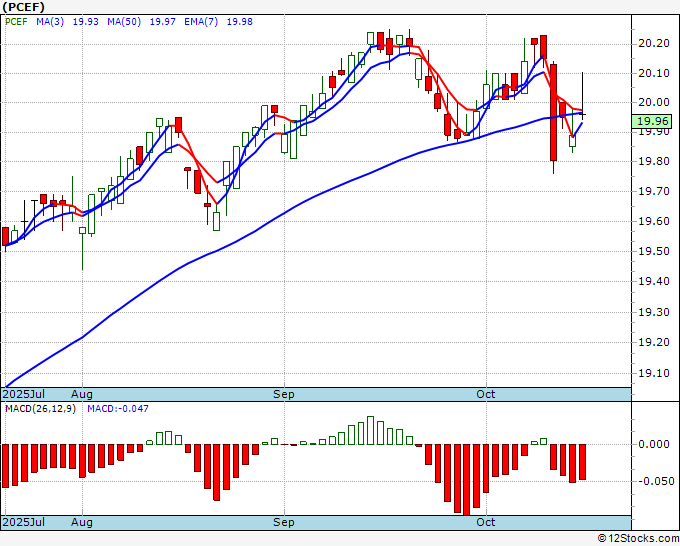Click the 2025Jul label on price chart axis
This screenshot has height=546, width=680.
coord(23,394)
